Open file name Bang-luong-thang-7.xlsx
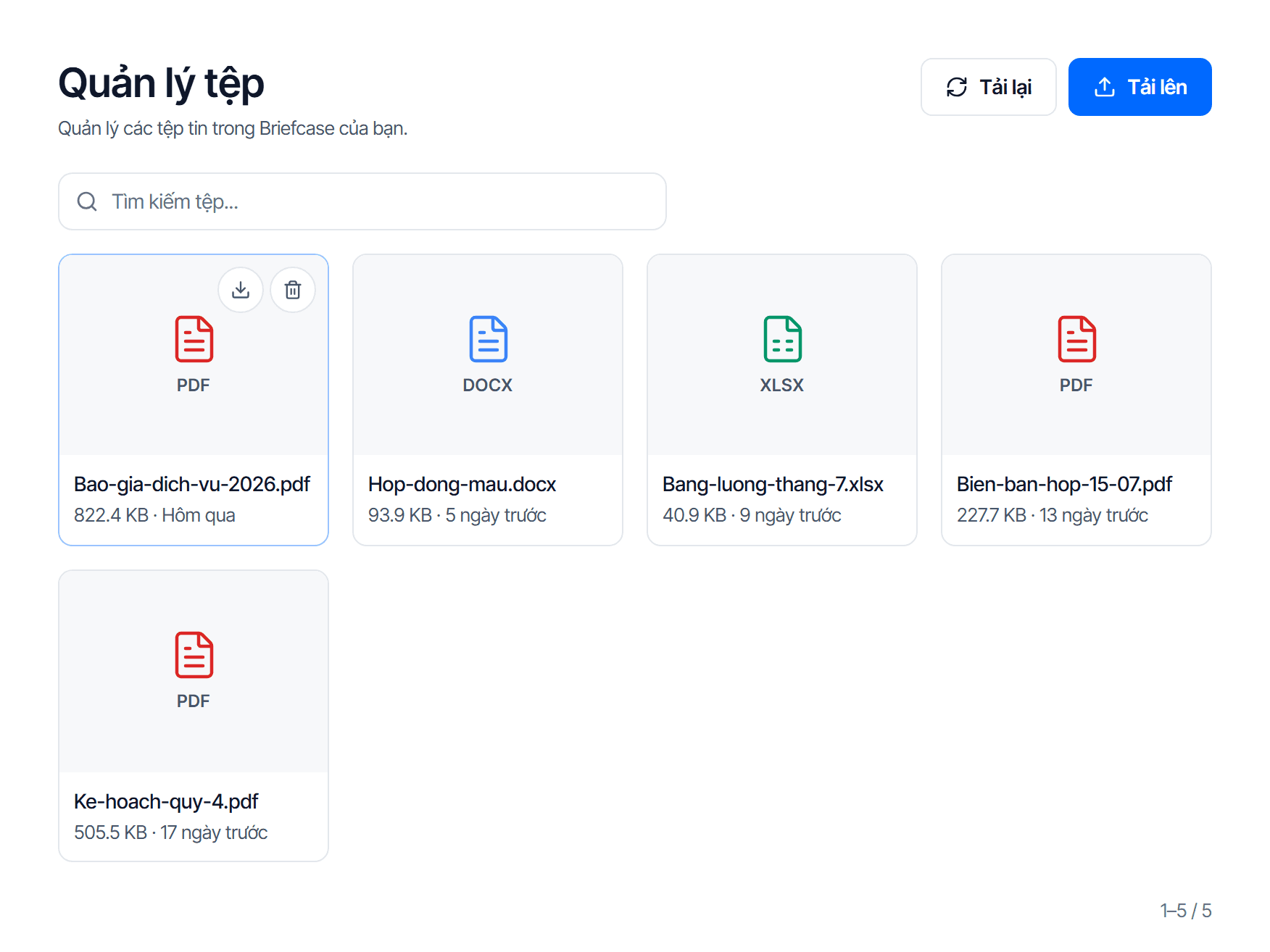This screenshot has height=952, width=1270. [x=773, y=484]
